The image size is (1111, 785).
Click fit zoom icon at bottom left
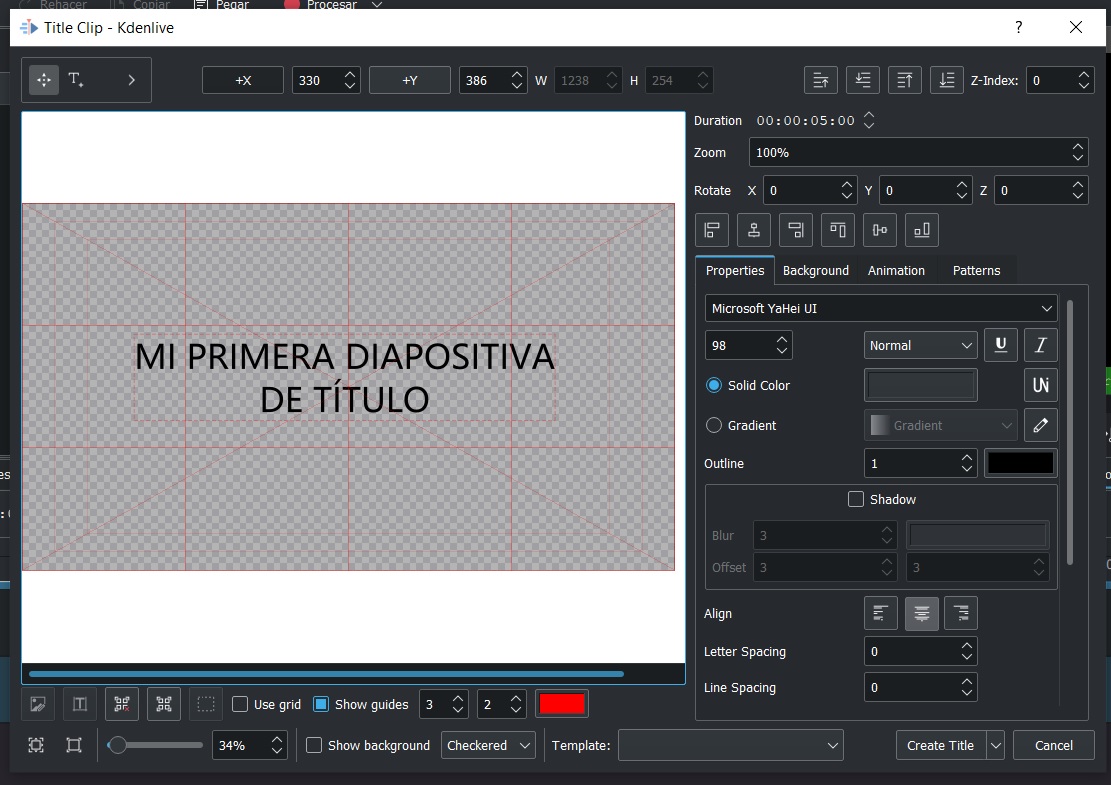(x=36, y=745)
